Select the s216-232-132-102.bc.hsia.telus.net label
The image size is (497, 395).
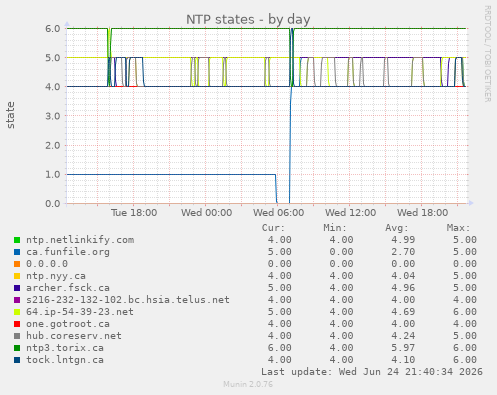tap(128, 300)
